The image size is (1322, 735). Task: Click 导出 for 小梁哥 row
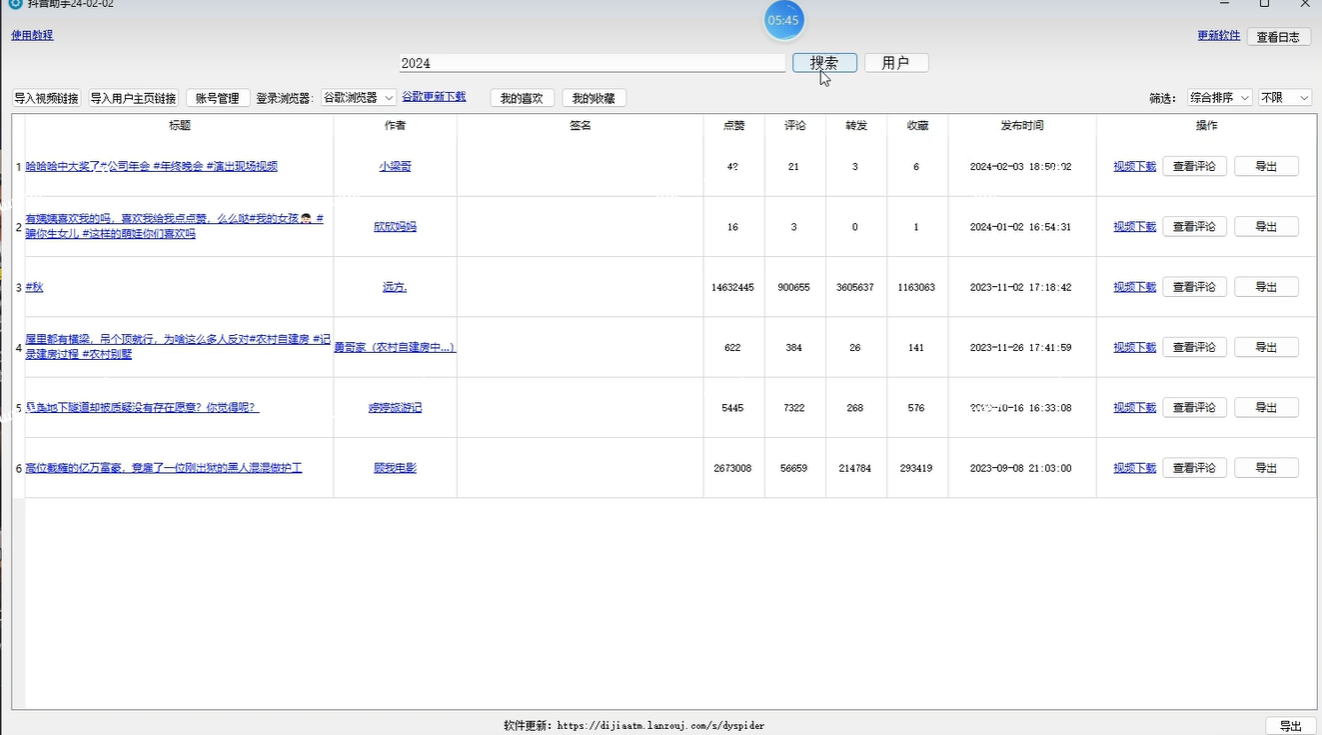click(1266, 167)
